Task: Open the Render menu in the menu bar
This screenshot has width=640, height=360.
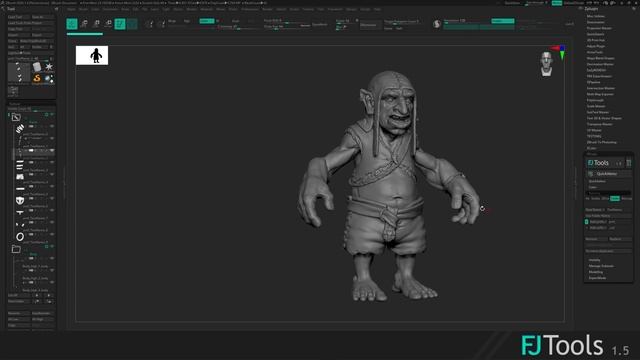Action: point(267,9)
